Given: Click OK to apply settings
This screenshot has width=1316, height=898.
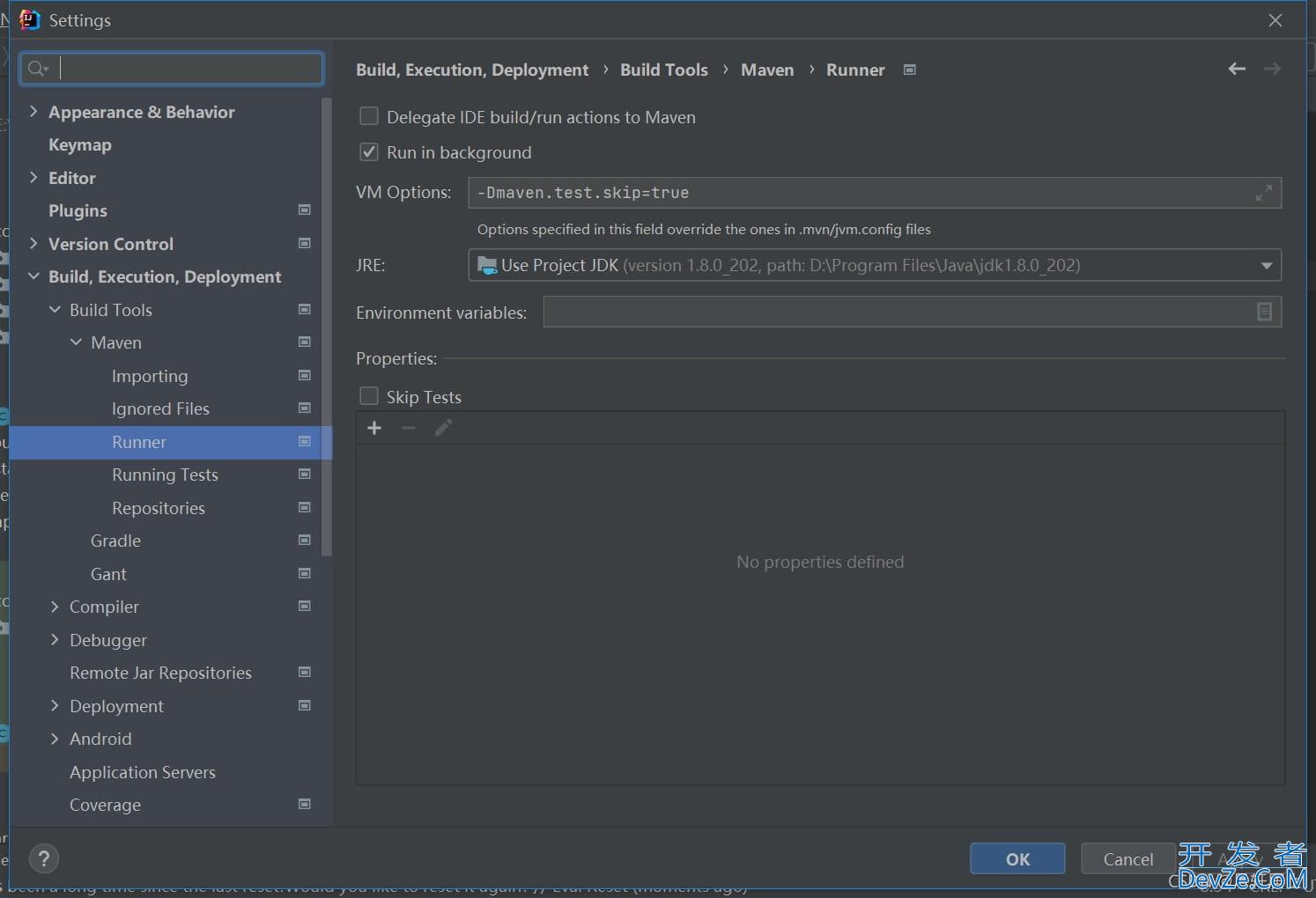Looking at the screenshot, I should tap(1017, 858).
